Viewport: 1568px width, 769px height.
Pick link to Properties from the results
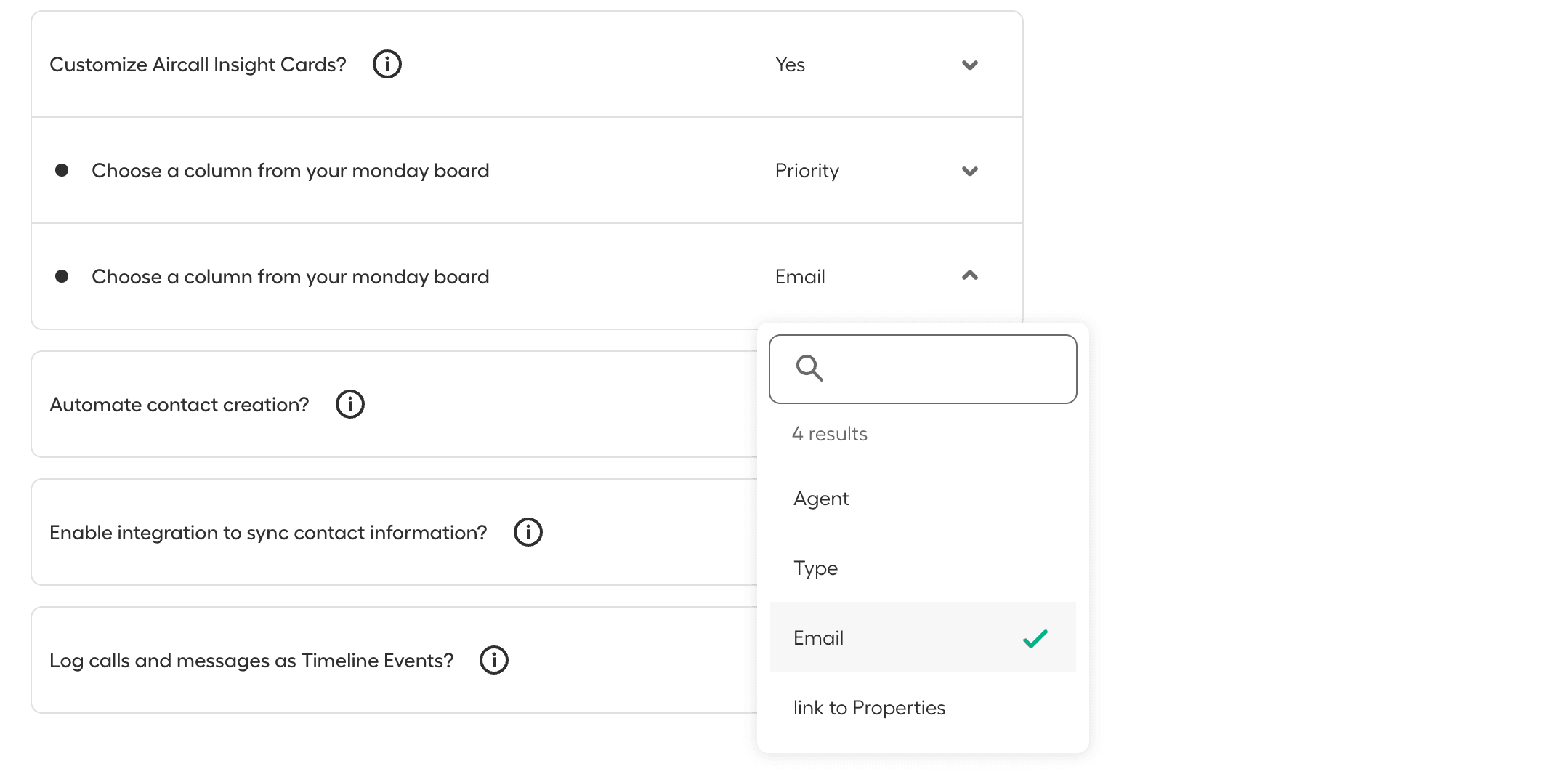point(869,708)
